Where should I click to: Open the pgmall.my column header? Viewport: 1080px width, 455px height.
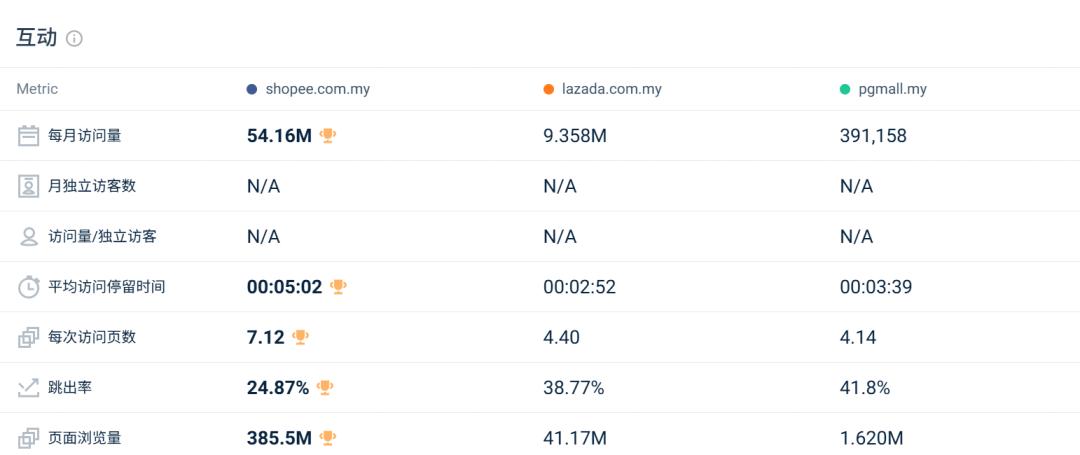pos(893,89)
